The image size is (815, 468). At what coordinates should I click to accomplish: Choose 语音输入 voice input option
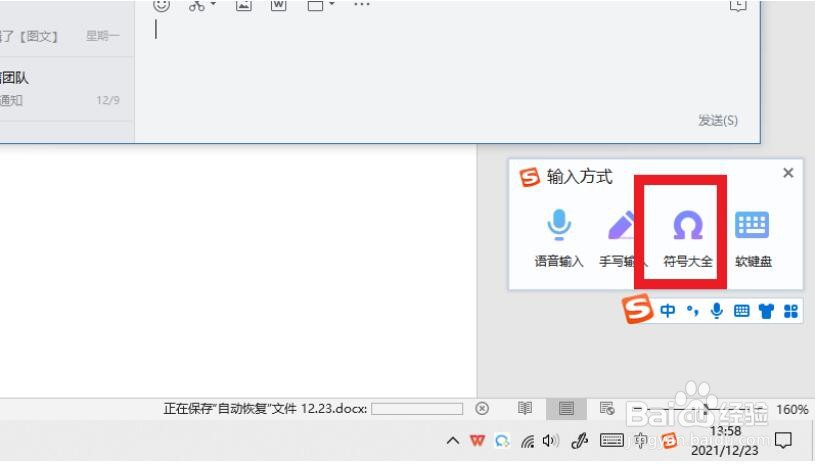pyautogui.click(x=559, y=239)
